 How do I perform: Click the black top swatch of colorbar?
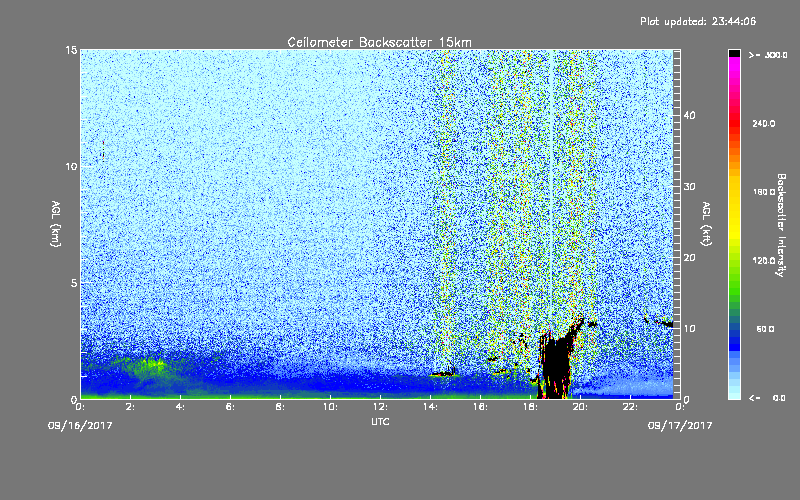(734, 53)
